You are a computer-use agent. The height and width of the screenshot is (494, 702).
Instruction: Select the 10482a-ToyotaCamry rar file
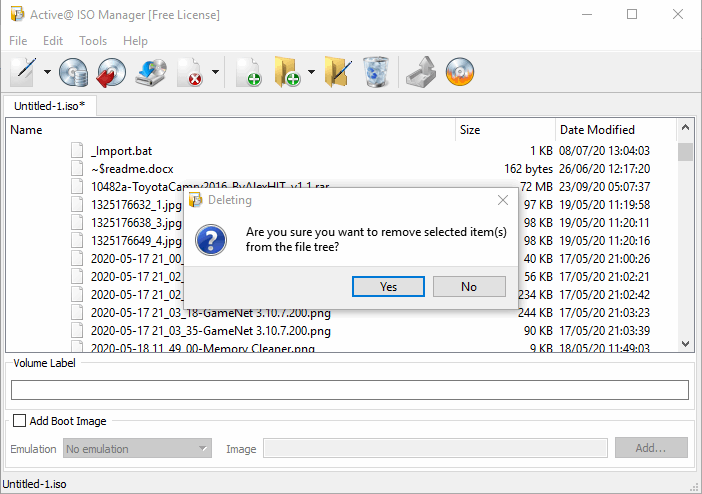[x=210, y=187]
